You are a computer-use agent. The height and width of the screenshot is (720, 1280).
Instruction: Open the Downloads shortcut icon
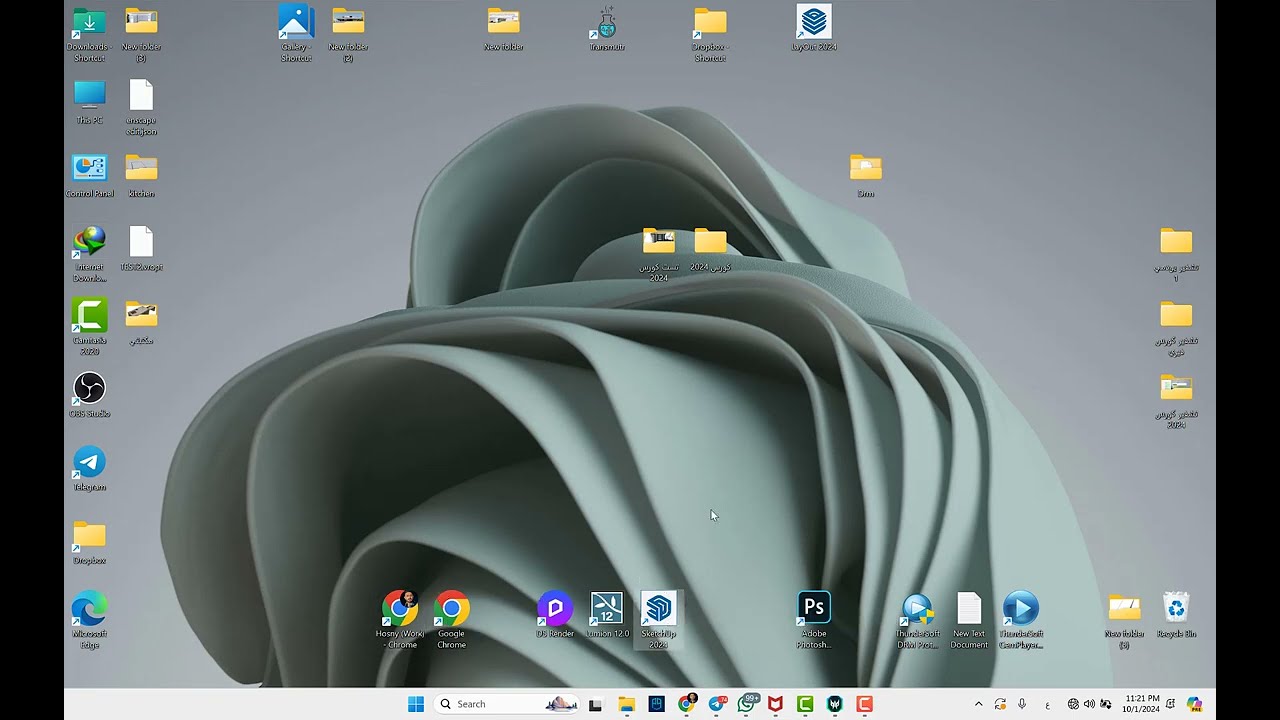[x=89, y=34]
